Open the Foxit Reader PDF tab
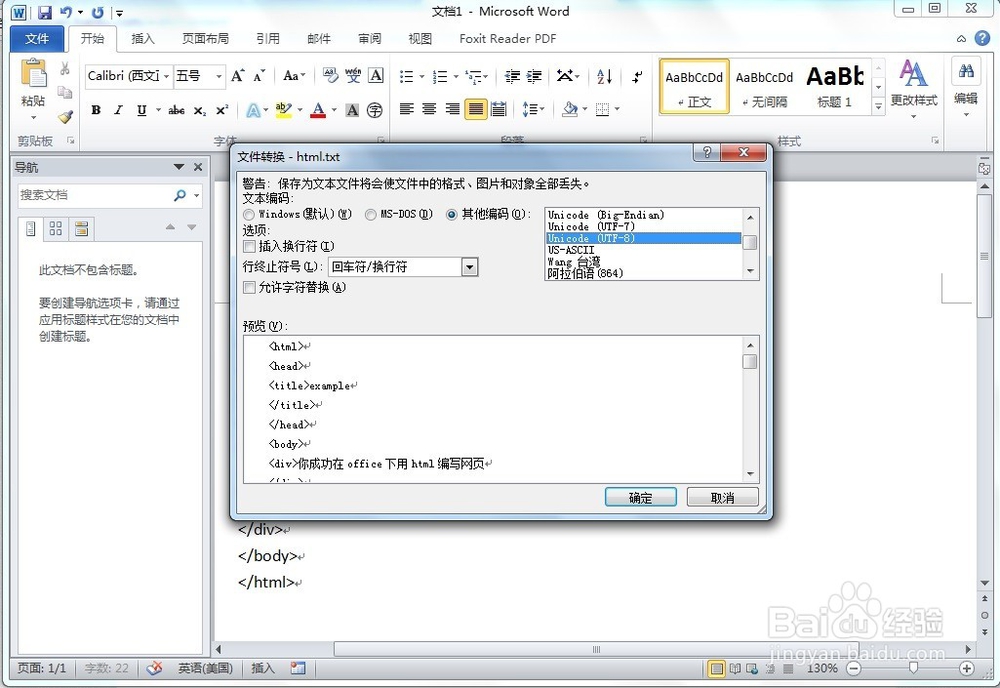 [508, 39]
